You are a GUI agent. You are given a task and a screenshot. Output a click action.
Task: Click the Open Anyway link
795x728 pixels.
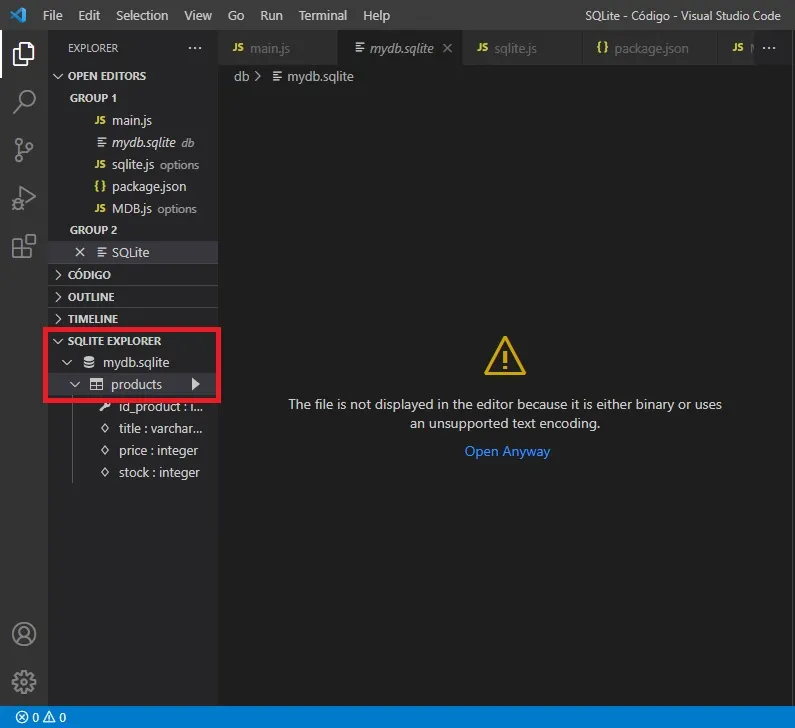[507, 451]
